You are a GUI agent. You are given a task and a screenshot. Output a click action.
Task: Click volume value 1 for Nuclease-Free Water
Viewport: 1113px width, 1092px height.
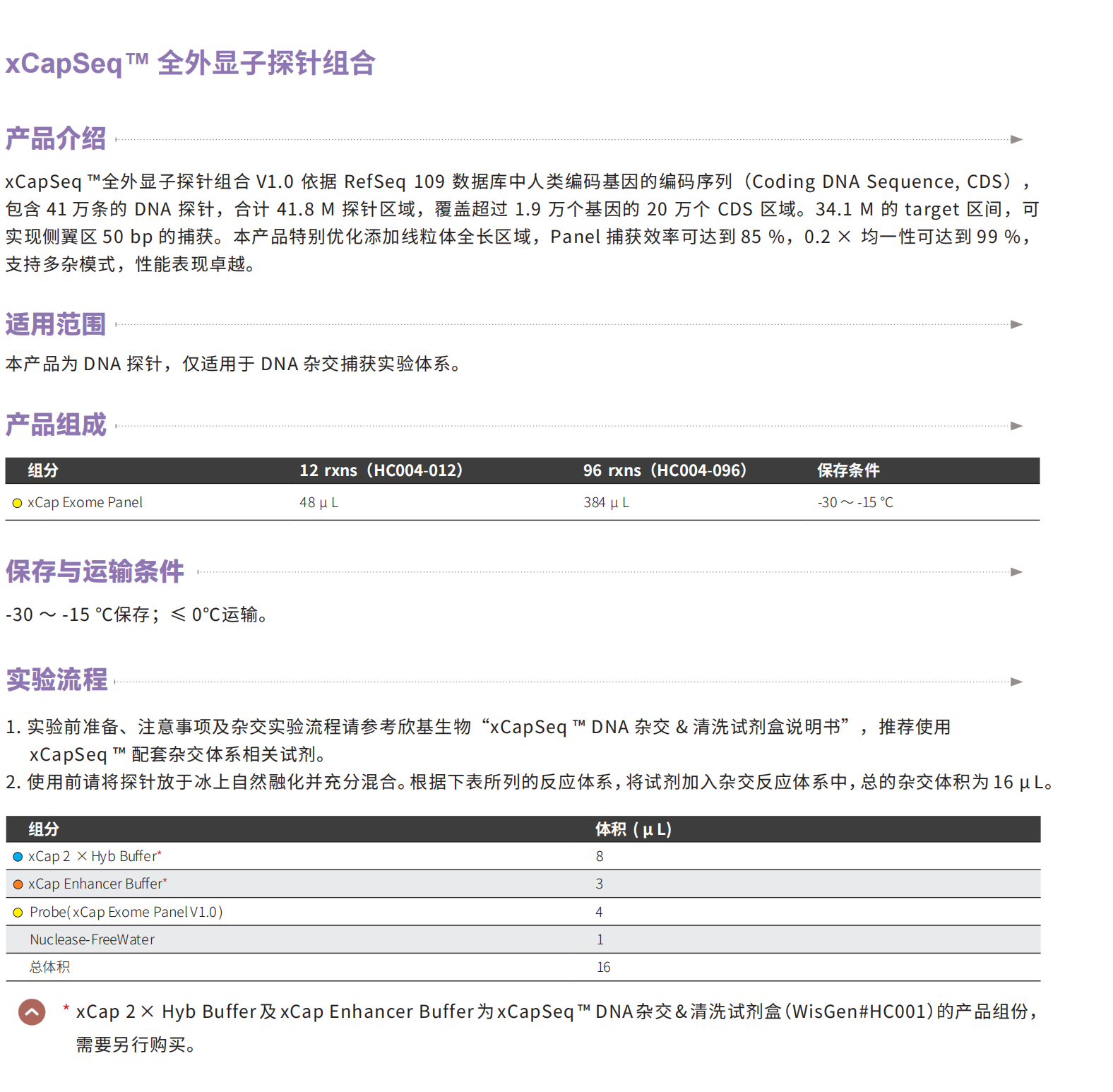click(x=600, y=939)
